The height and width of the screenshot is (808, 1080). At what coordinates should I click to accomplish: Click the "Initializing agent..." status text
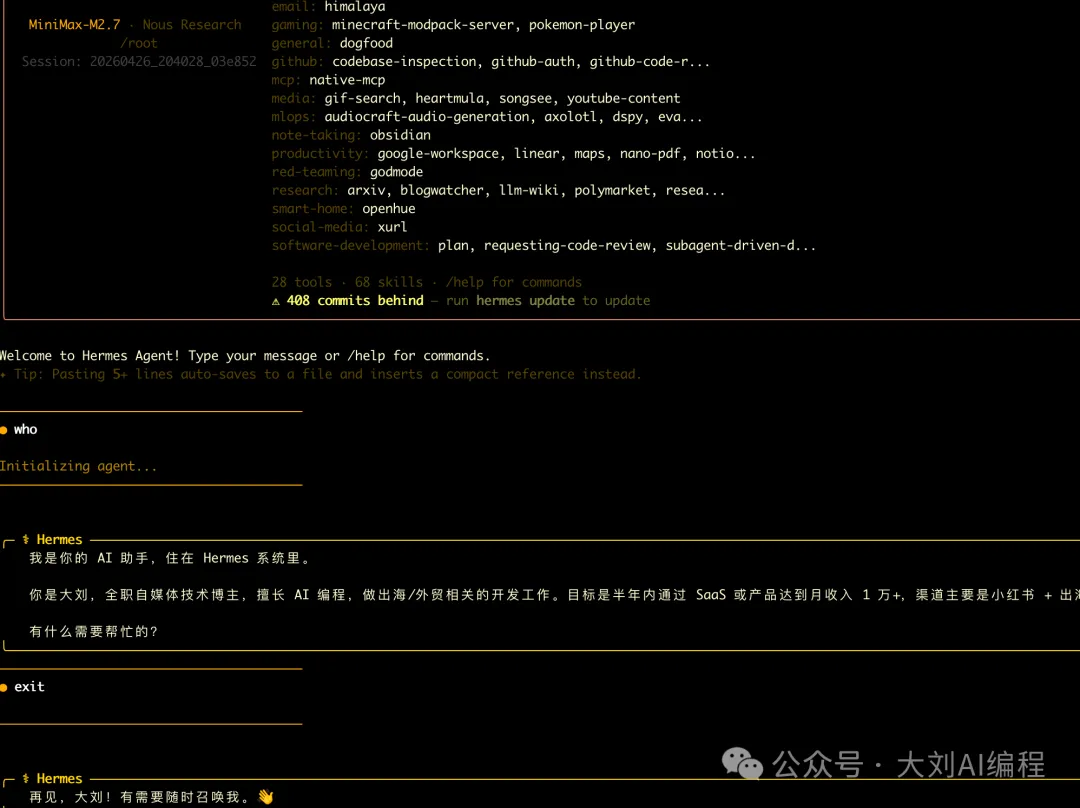click(78, 466)
